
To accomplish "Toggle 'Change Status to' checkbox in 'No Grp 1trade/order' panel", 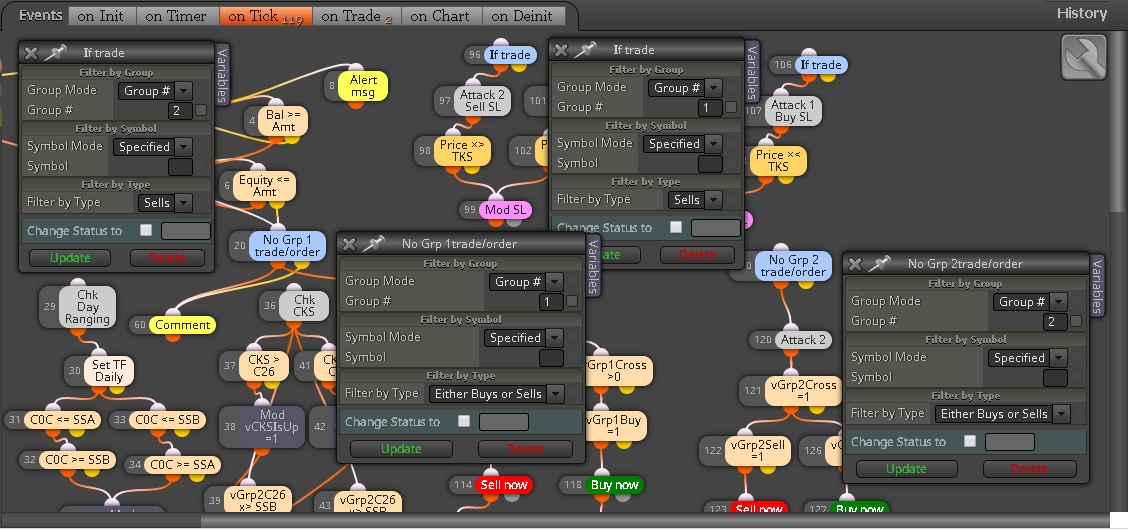I will (x=464, y=421).
